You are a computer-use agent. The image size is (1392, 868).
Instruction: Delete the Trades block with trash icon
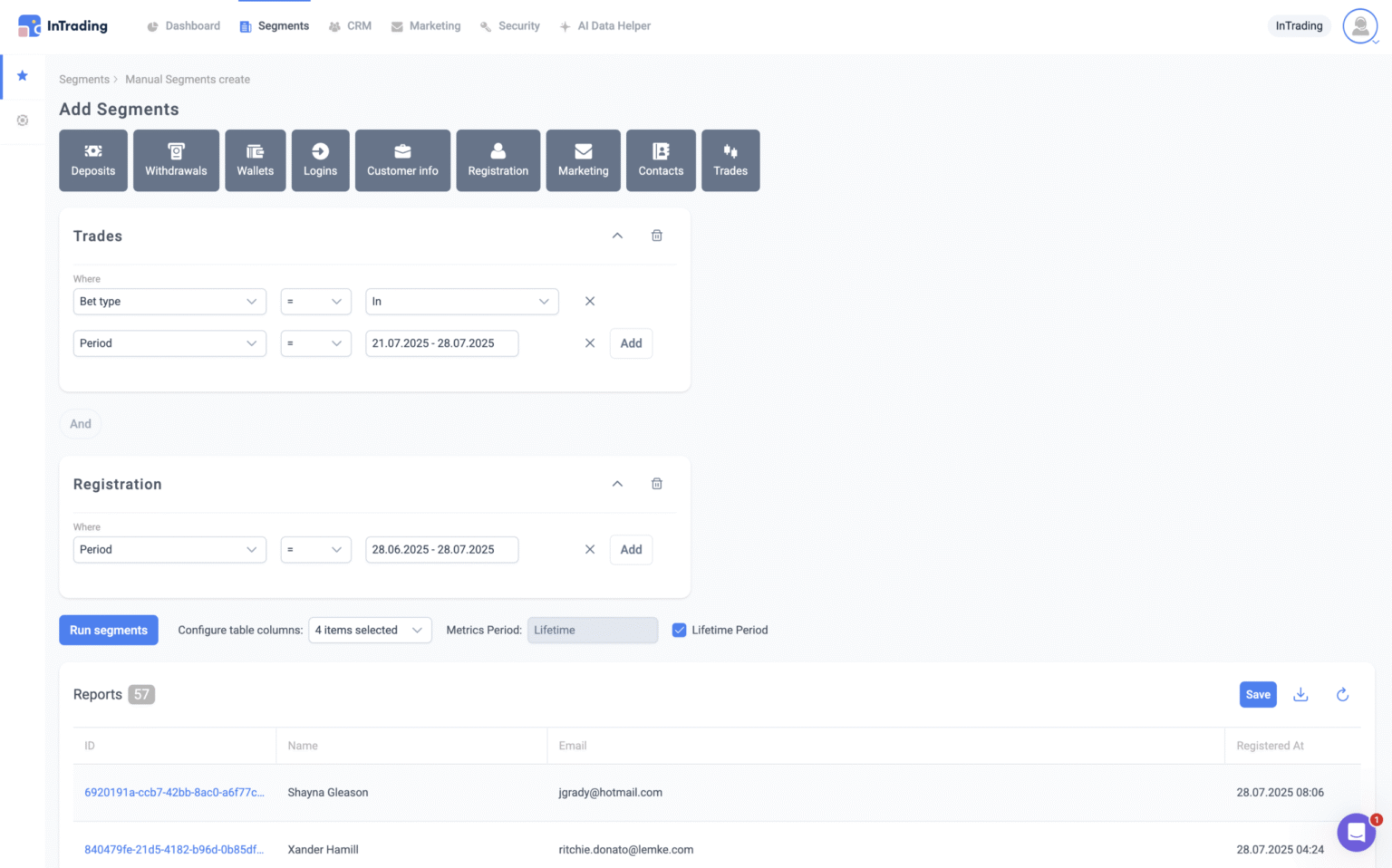tap(657, 236)
